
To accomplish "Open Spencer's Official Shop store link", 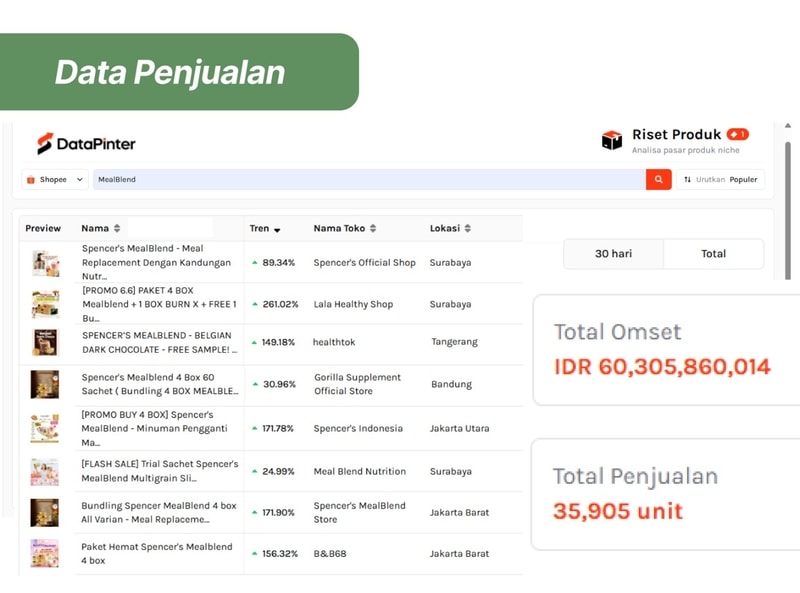I will 364,263.
